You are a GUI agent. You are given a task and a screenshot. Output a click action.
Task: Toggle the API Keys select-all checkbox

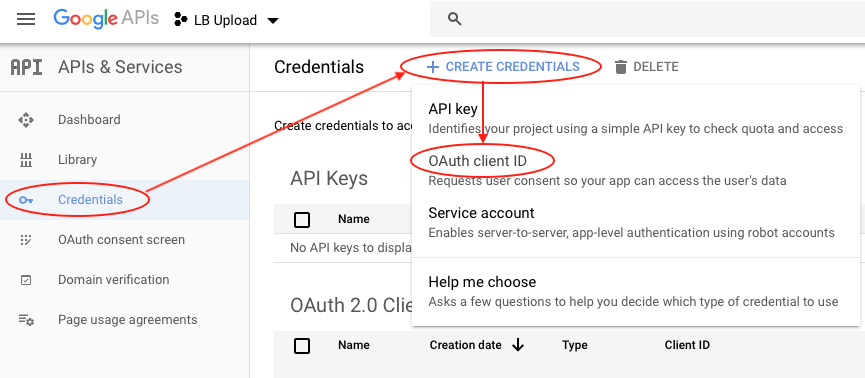click(x=302, y=220)
